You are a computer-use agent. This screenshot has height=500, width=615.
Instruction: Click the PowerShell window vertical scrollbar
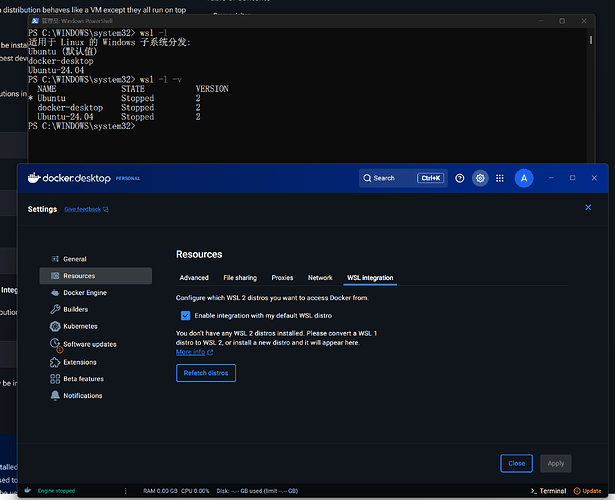point(591,40)
